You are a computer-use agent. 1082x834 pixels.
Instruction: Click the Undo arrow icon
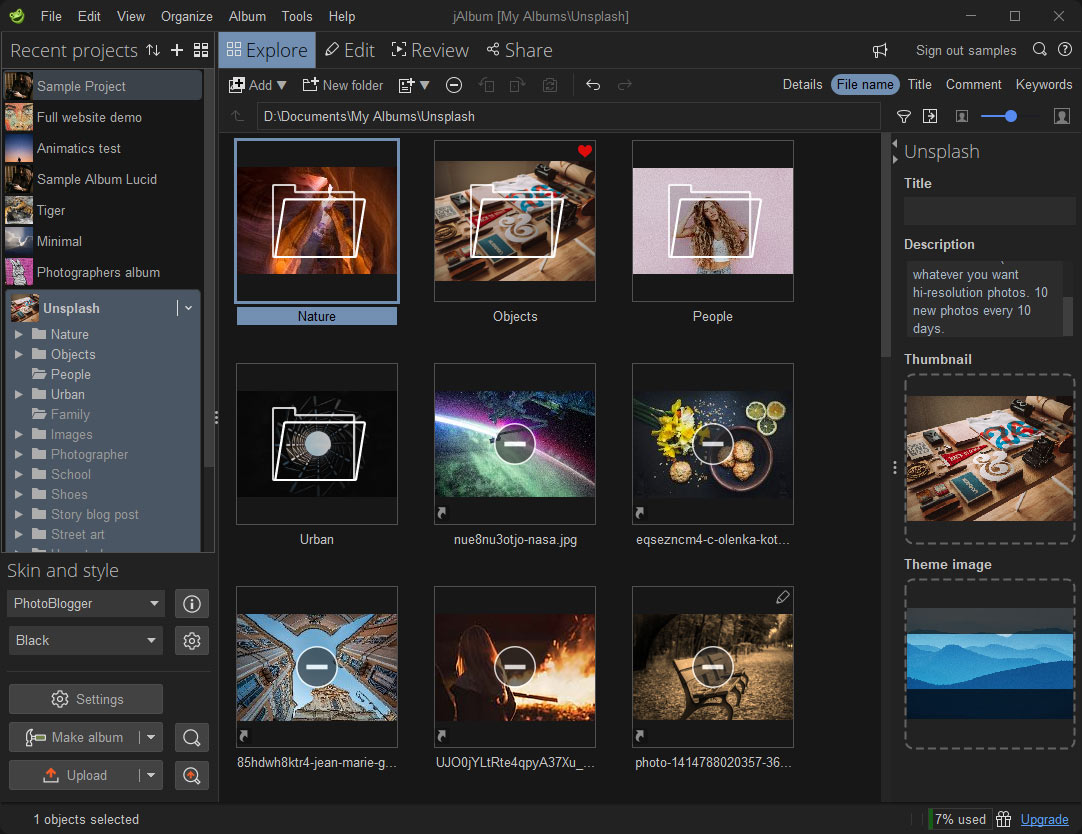click(x=593, y=85)
